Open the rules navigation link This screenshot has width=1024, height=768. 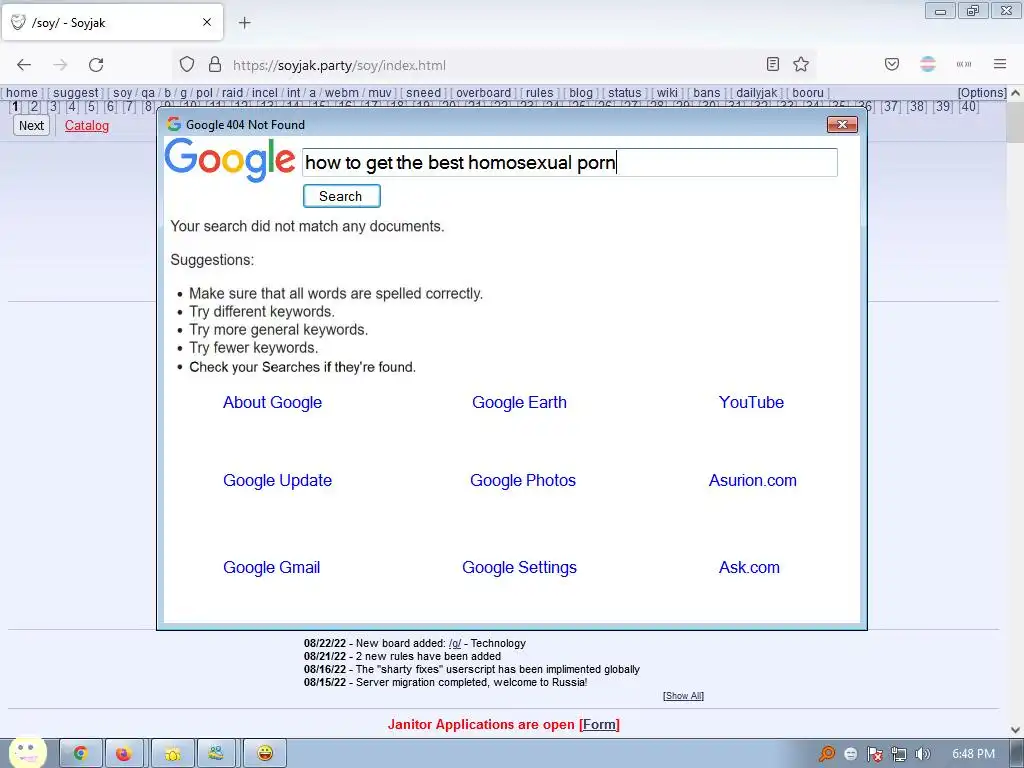[539, 93]
